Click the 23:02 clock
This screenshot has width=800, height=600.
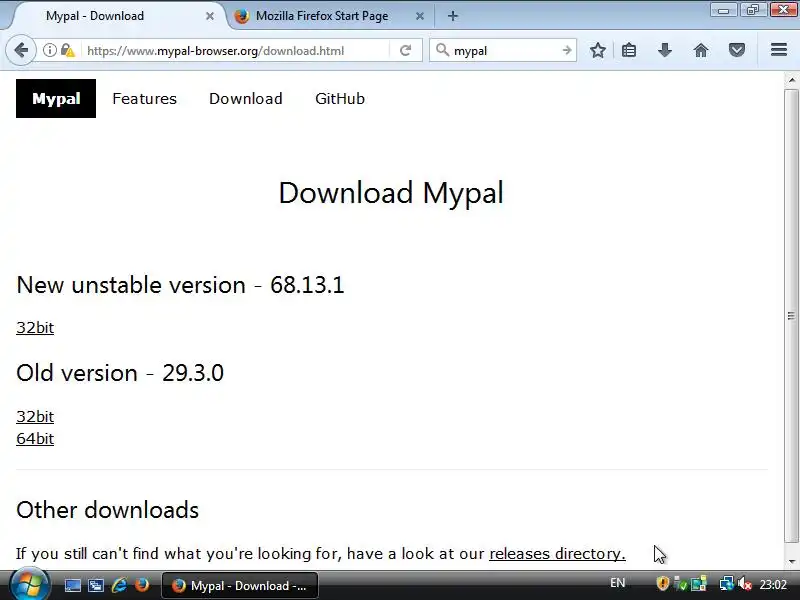click(773, 584)
